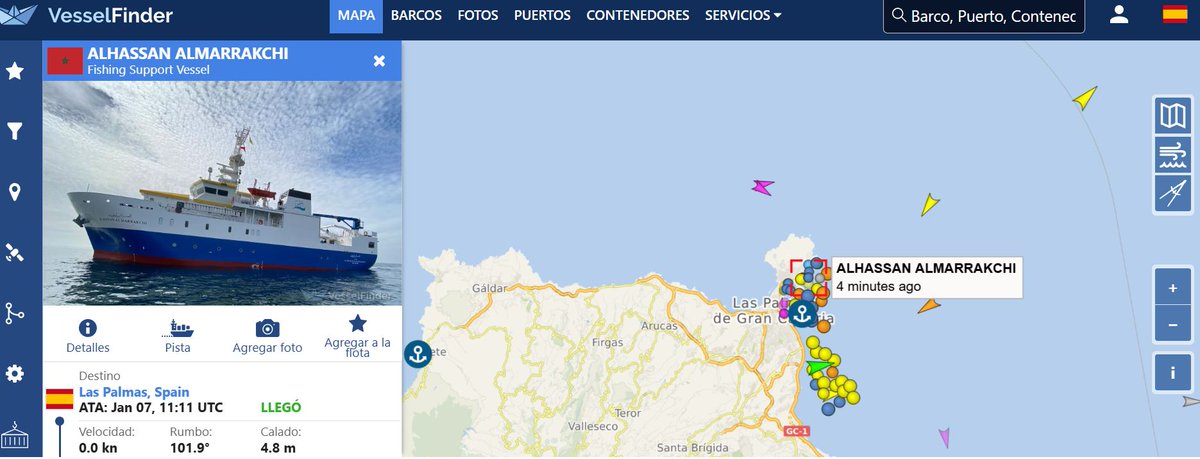
Task: Click the vessel search input field
Action: click(x=985, y=16)
